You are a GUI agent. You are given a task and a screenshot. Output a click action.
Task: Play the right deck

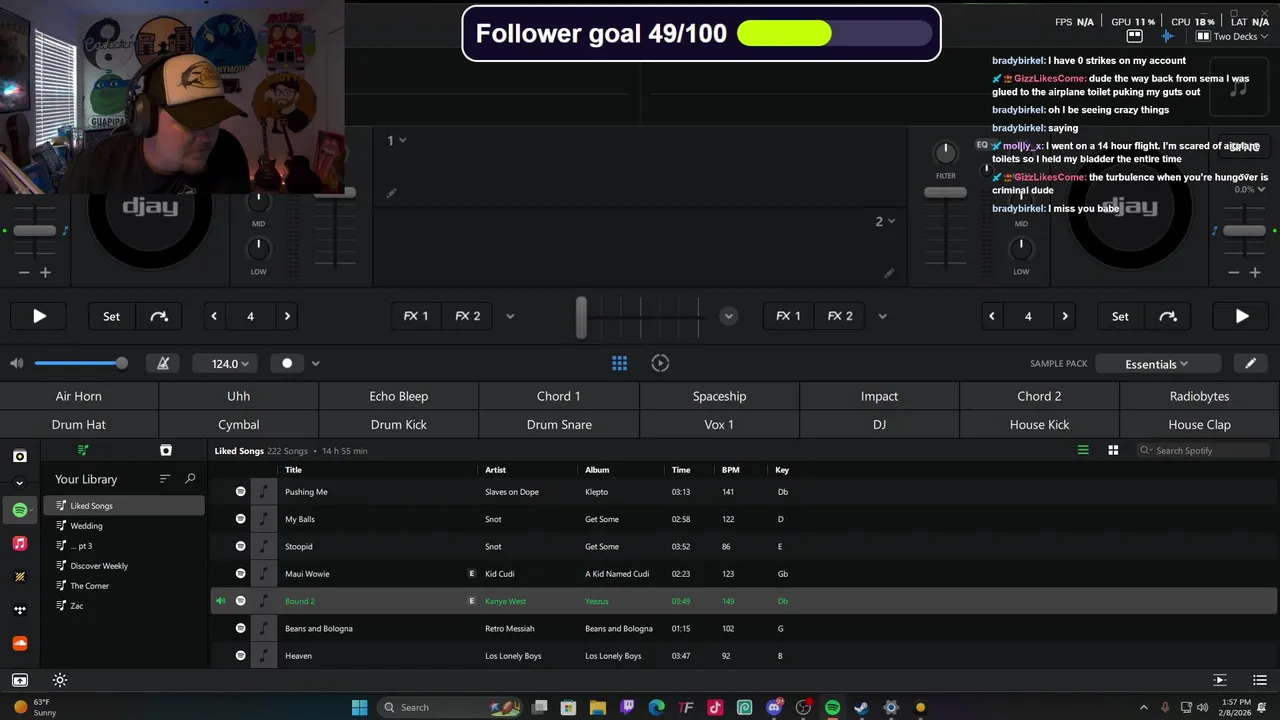tap(1241, 316)
